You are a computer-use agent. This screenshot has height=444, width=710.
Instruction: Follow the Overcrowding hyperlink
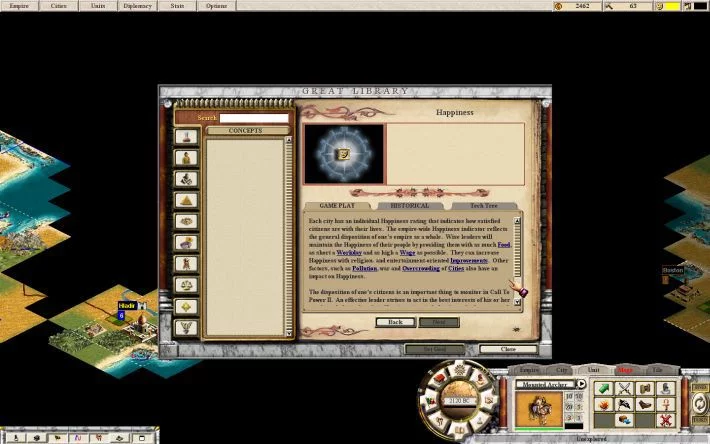[421, 268]
